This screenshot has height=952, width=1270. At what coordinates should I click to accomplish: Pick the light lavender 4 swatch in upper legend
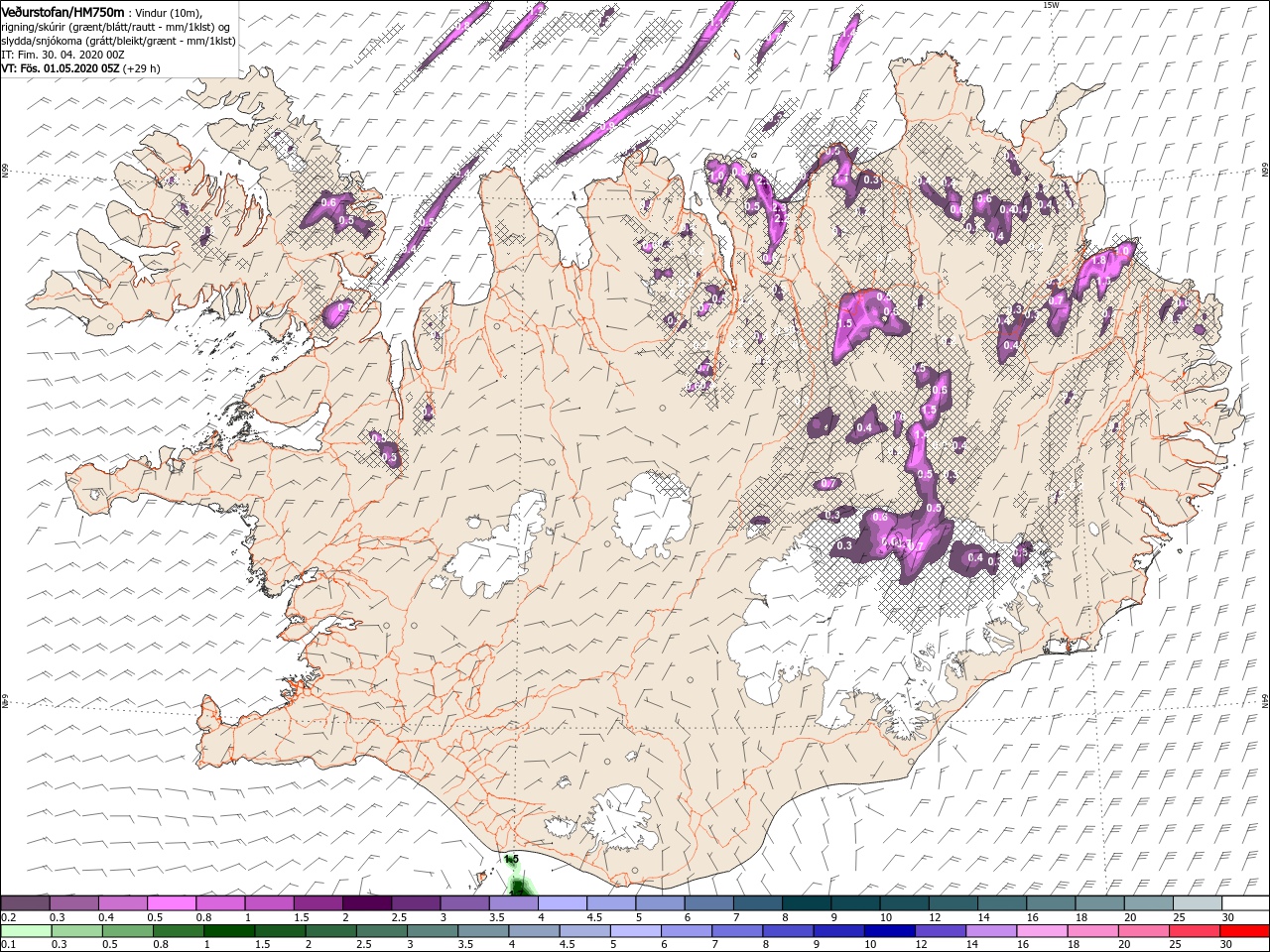[x=562, y=903]
